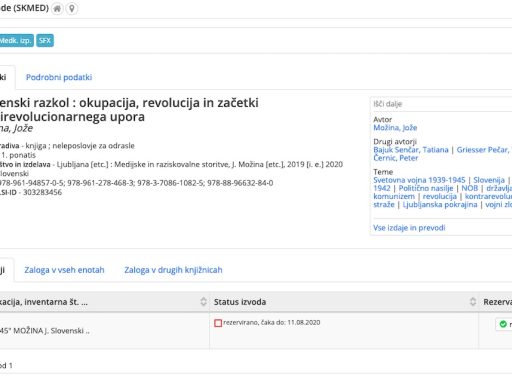The width and height of the screenshot is (512, 384).
Task: Open topic link komunizem
Action: click(x=394, y=196)
